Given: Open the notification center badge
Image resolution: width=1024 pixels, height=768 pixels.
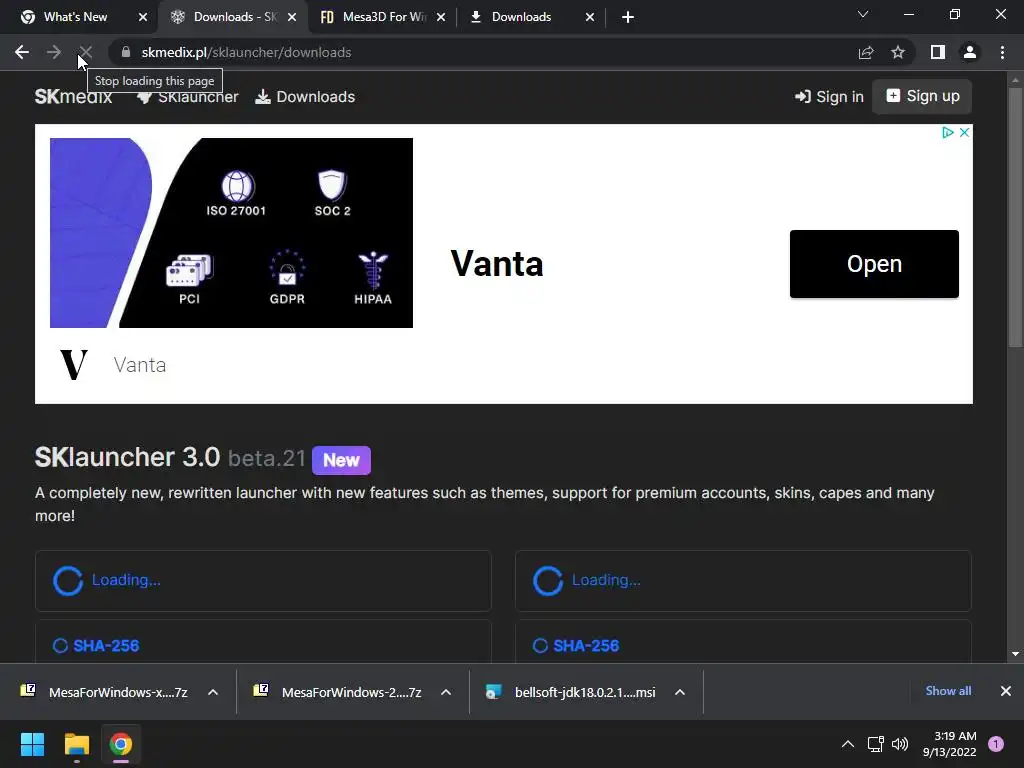Looking at the screenshot, I should tap(996, 744).
